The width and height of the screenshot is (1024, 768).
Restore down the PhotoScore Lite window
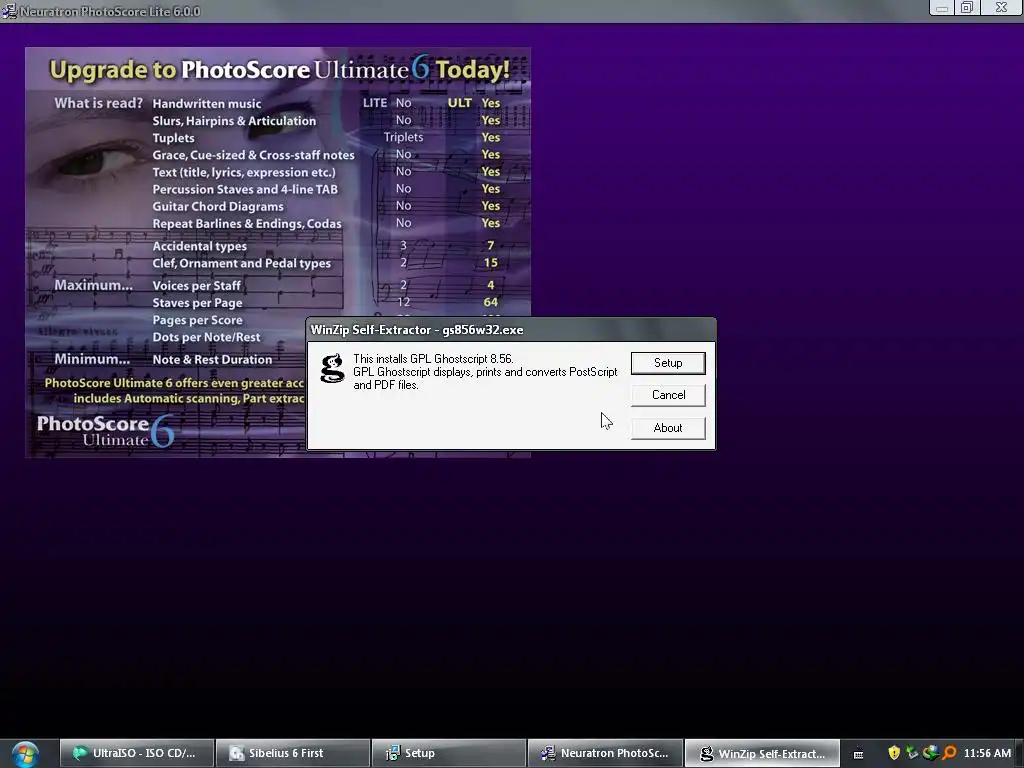pyautogui.click(x=967, y=8)
